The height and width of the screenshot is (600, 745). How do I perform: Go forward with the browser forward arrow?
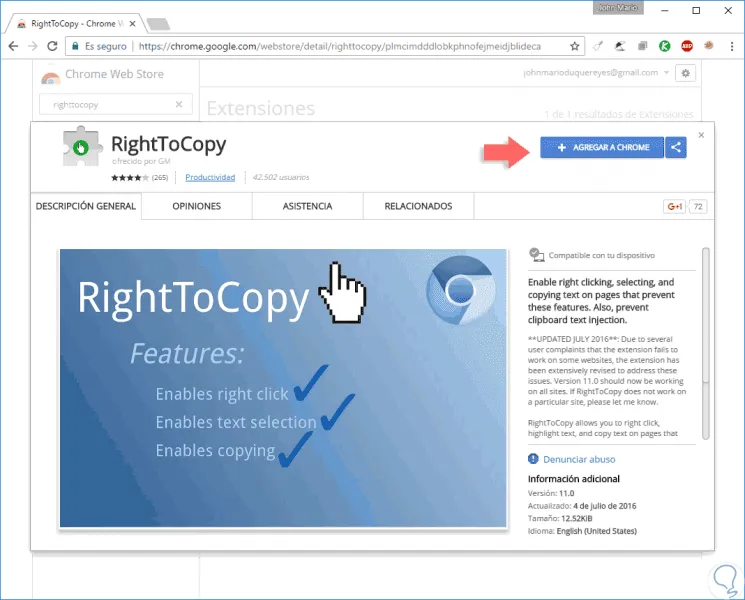33,46
